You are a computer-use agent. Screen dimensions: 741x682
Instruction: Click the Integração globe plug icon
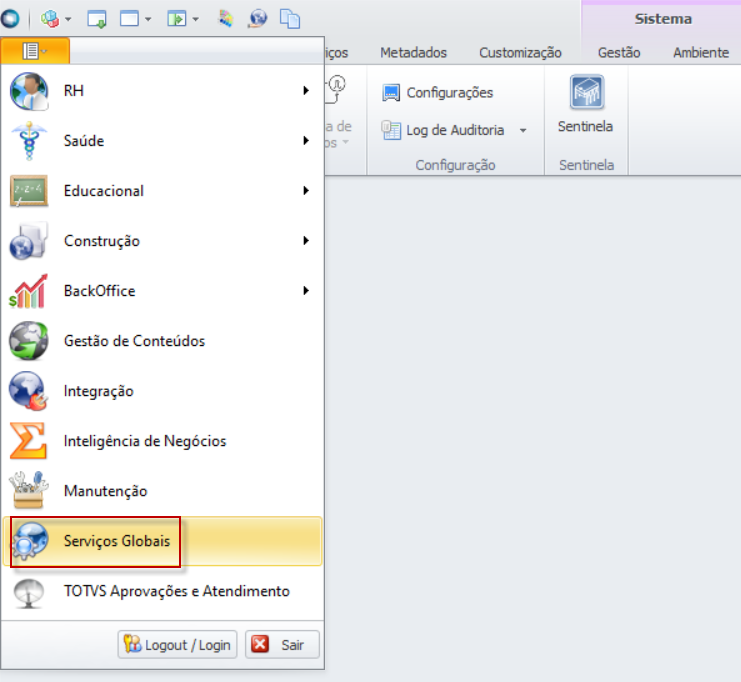coord(29,391)
